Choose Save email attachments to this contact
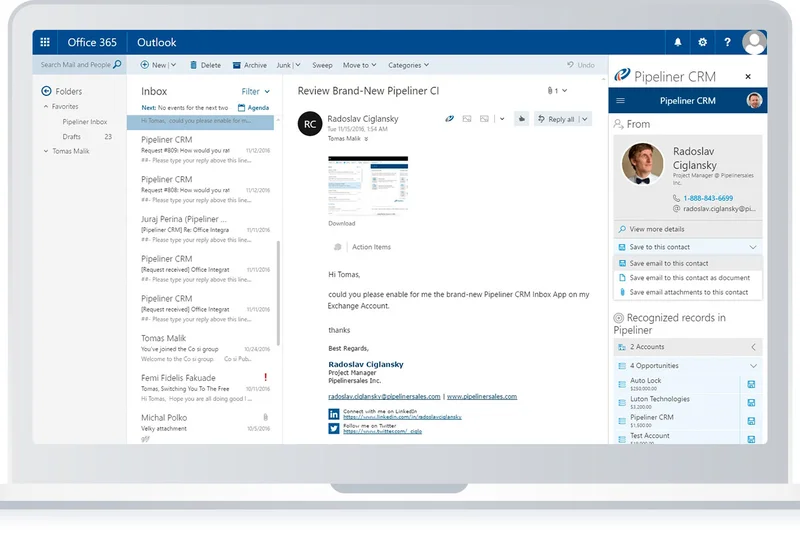The image size is (800, 533). pos(688,292)
